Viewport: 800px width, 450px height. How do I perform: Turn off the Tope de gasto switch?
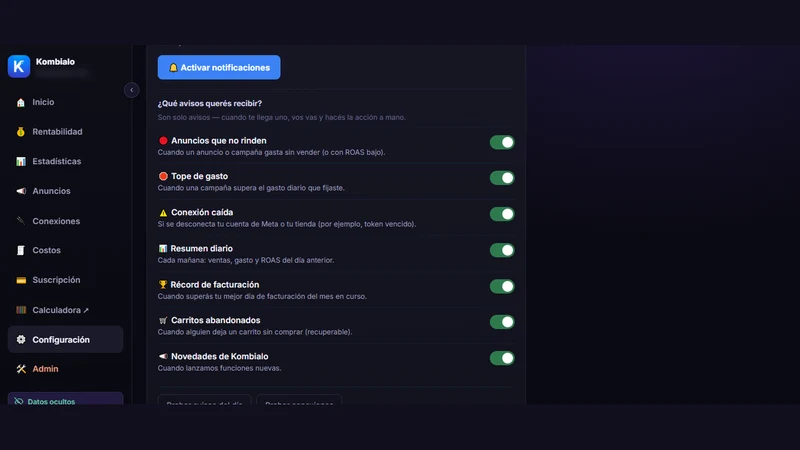(502, 178)
